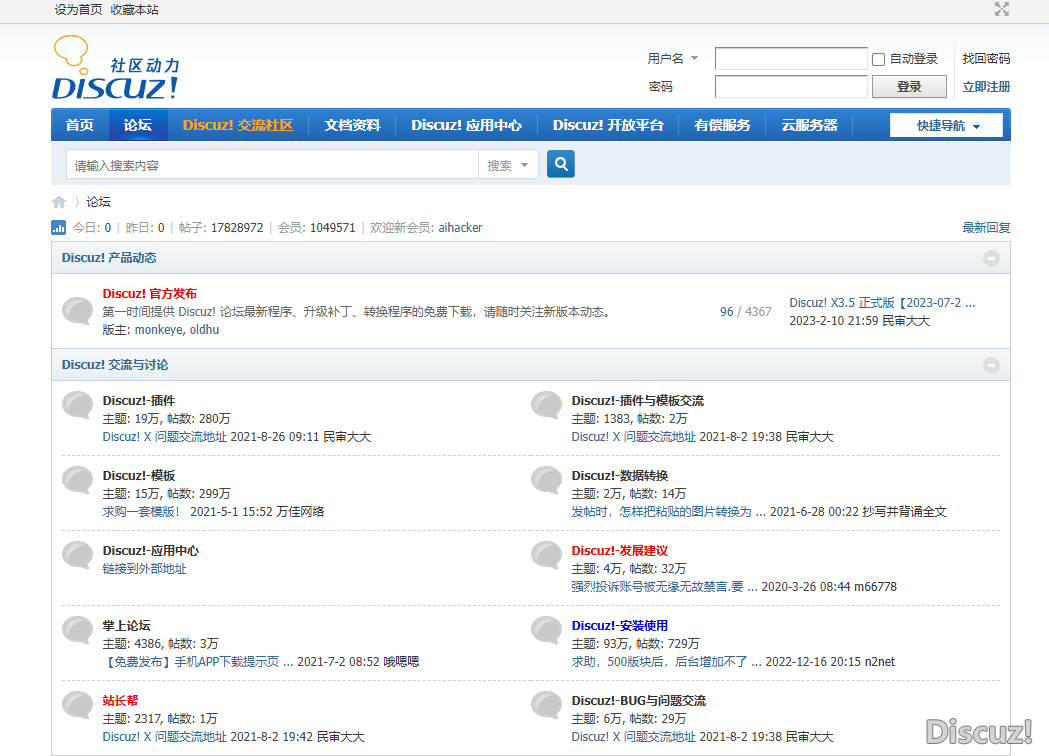
Task: Collapse the Discuz! 交流与讨论 section
Action: point(991,366)
